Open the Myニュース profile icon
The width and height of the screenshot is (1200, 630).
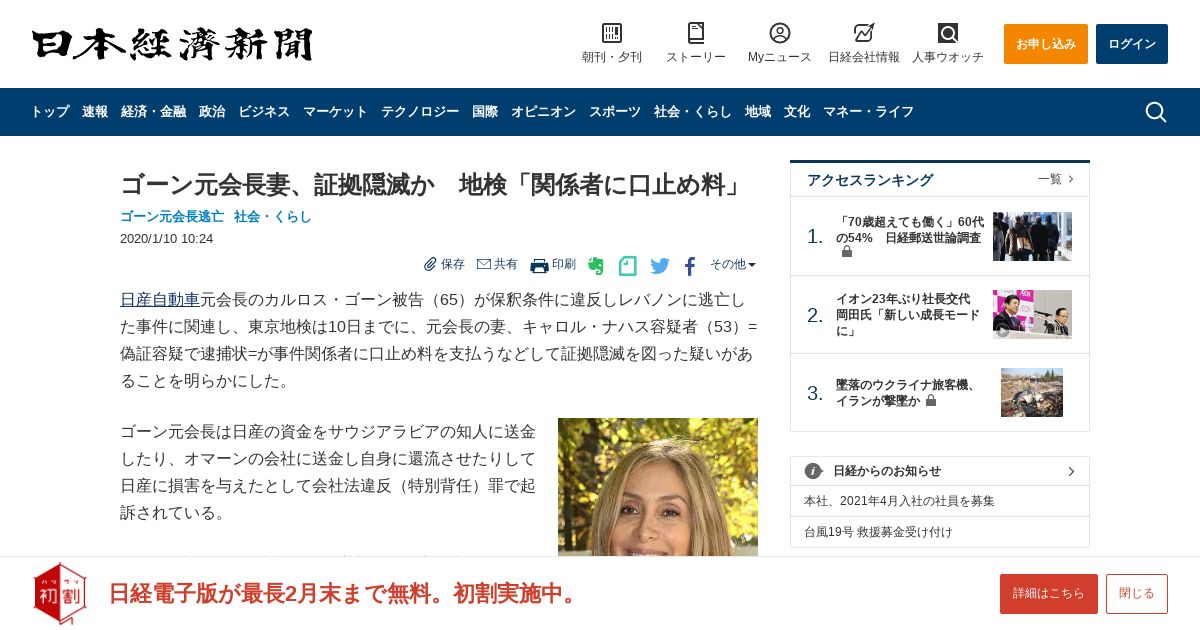pos(780,33)
